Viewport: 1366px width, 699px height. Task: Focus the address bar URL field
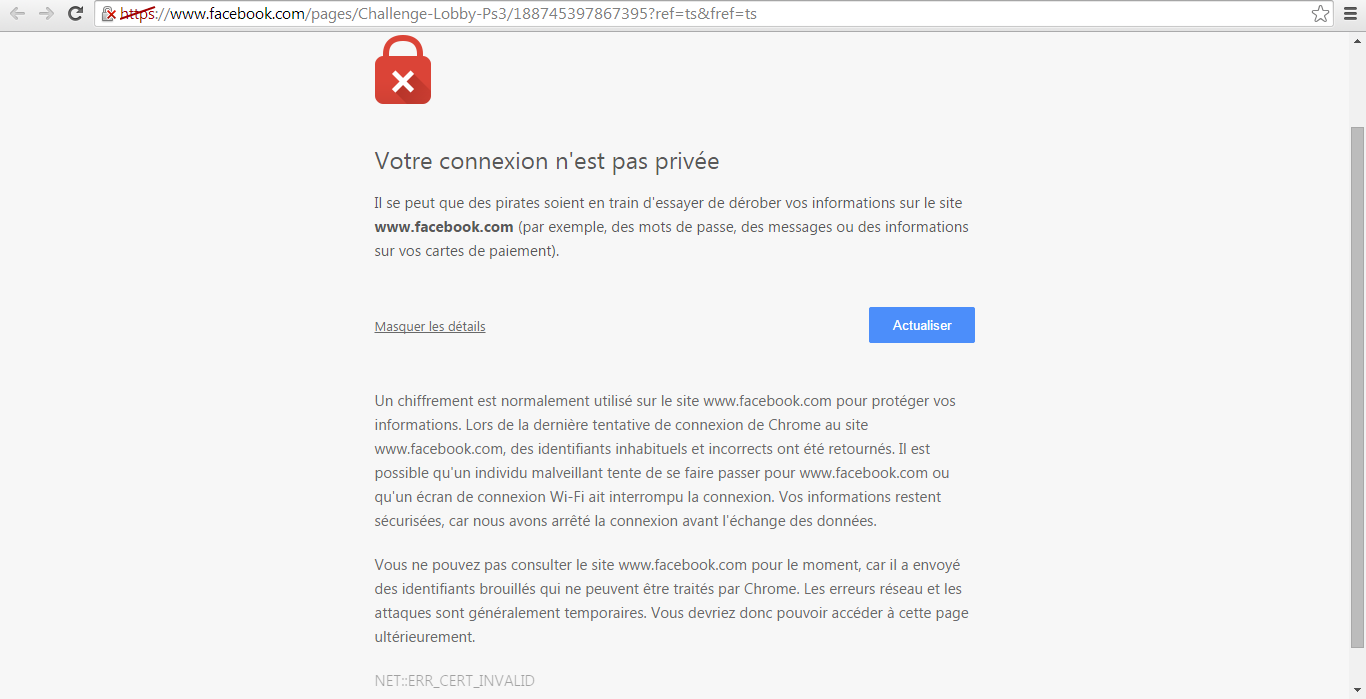[715, 14]
